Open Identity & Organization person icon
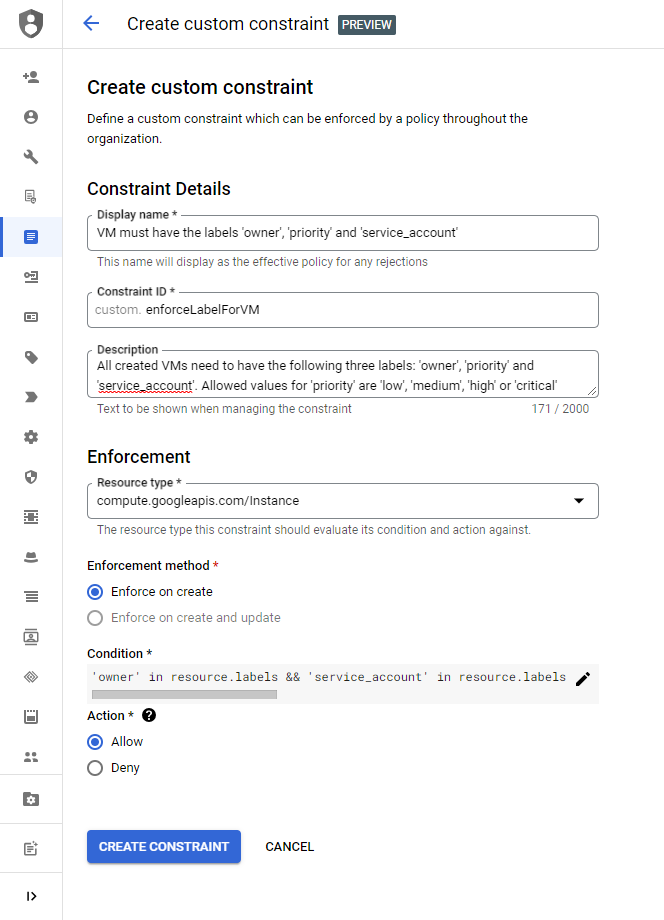The height and width of the screenshot is (920, 664). click(x=30, y=117)
